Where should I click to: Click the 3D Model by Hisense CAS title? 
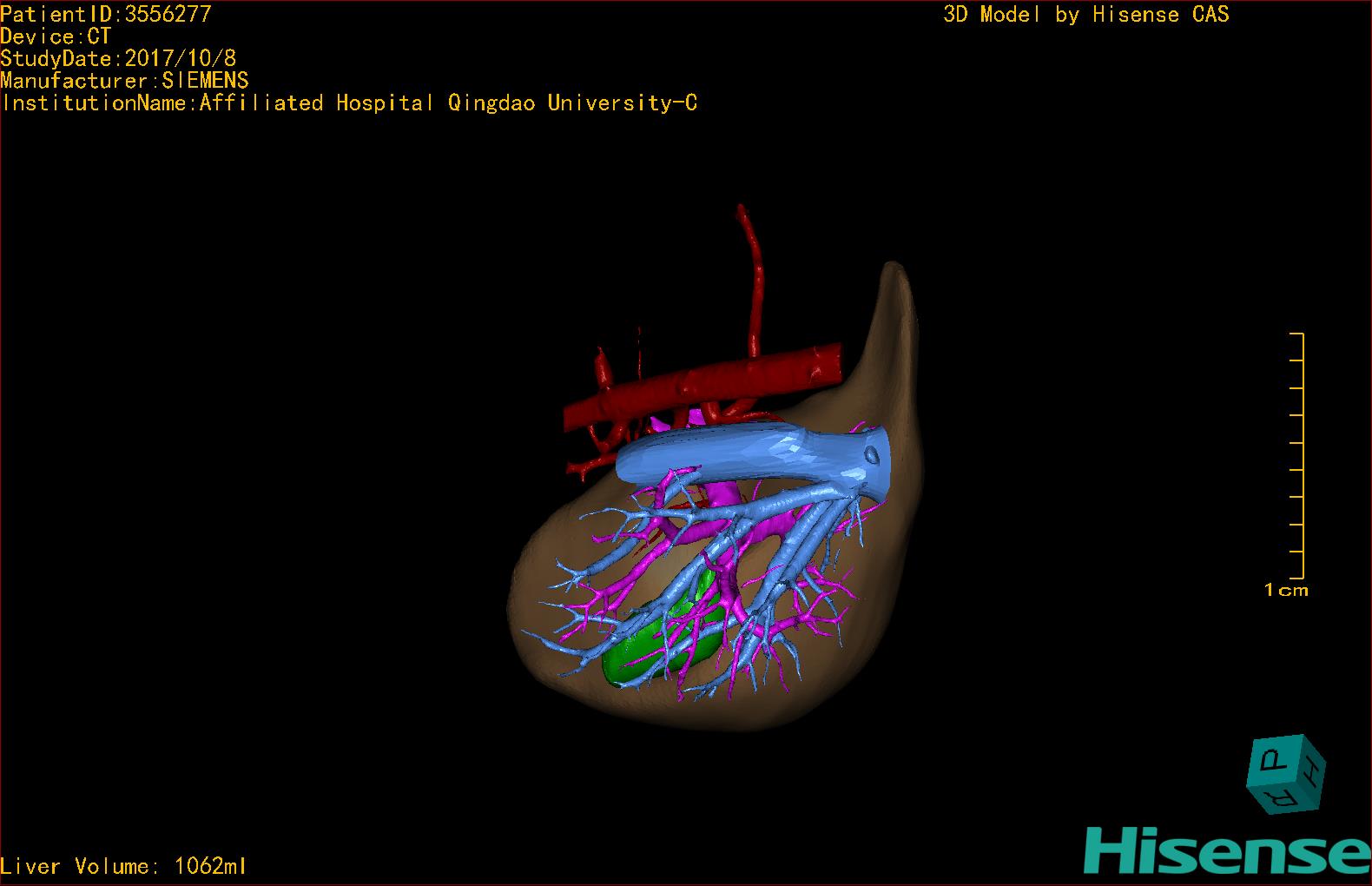click(x=1086, y=14)
